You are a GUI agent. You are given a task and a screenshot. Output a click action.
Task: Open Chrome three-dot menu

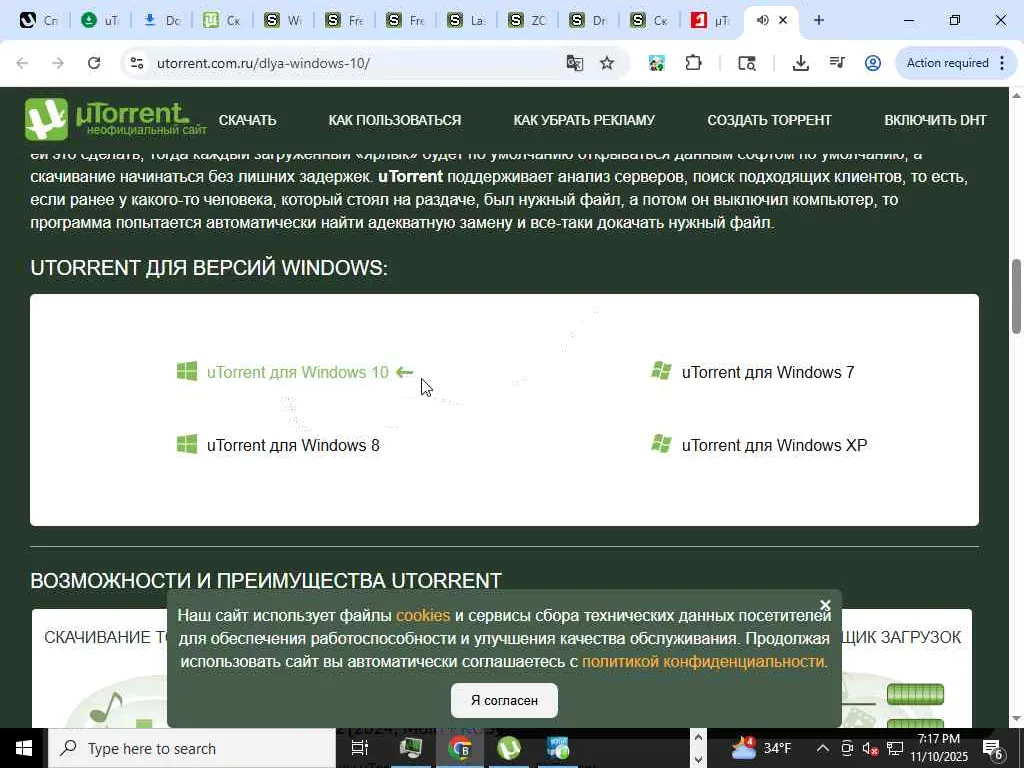[x=1002, y=63]
